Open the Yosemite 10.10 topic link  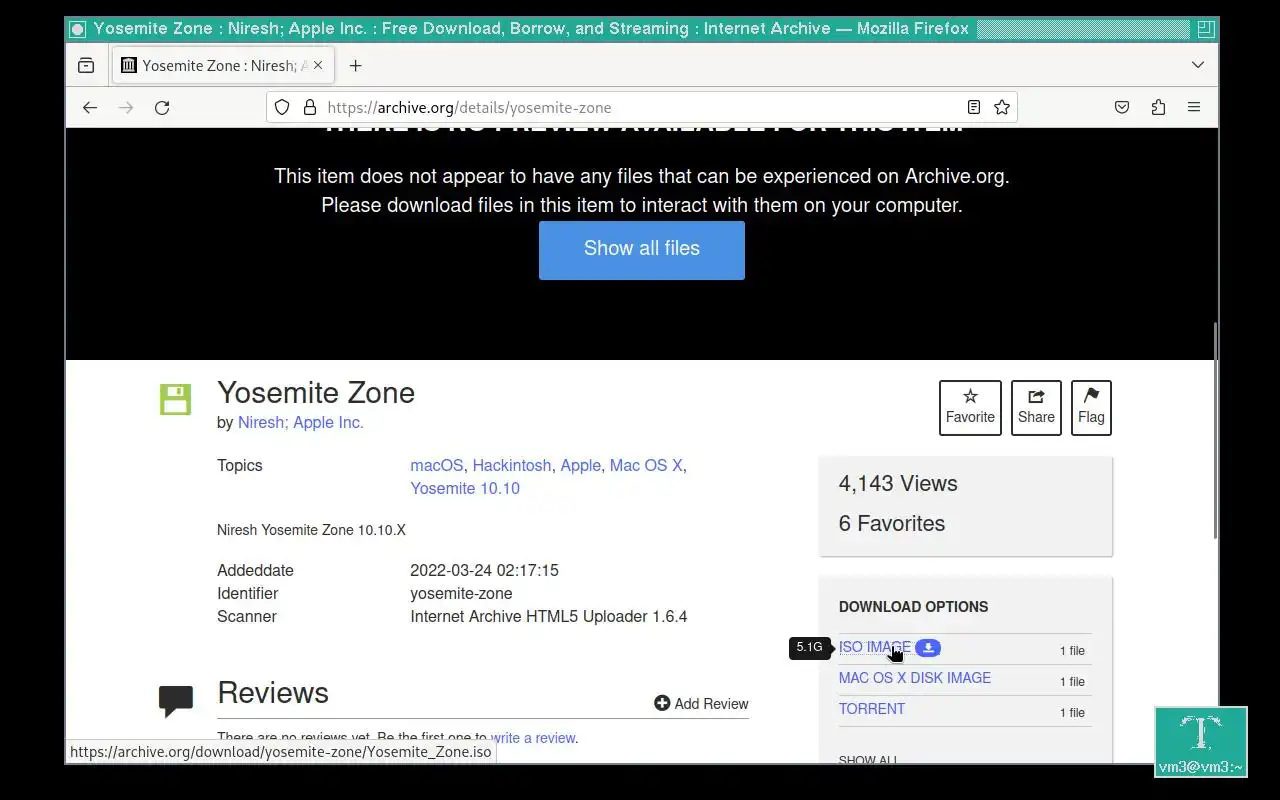pos(465,488)
